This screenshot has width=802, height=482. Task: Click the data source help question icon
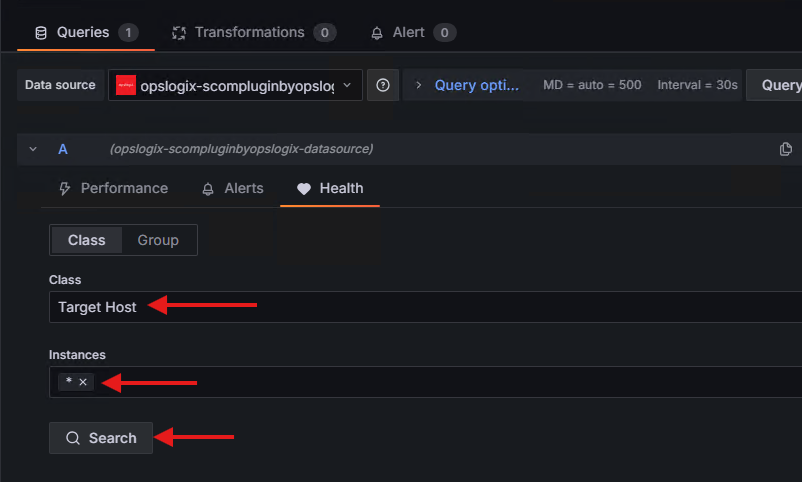click(382, 85)
